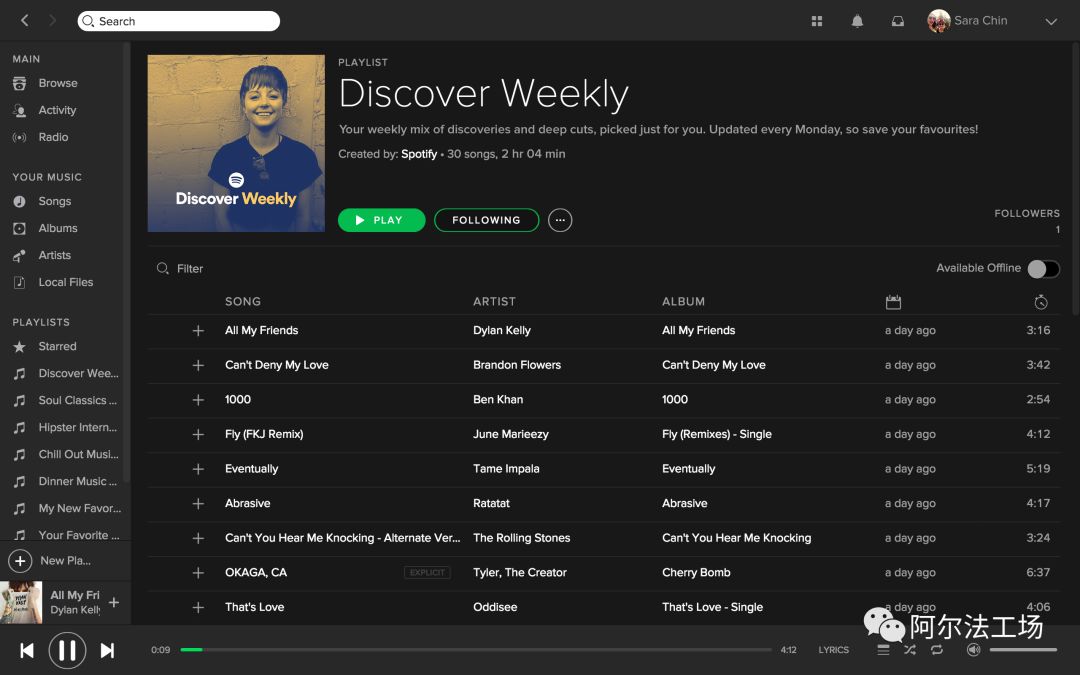Pause the current song
1080x675 pixels.
pos(67,651)
